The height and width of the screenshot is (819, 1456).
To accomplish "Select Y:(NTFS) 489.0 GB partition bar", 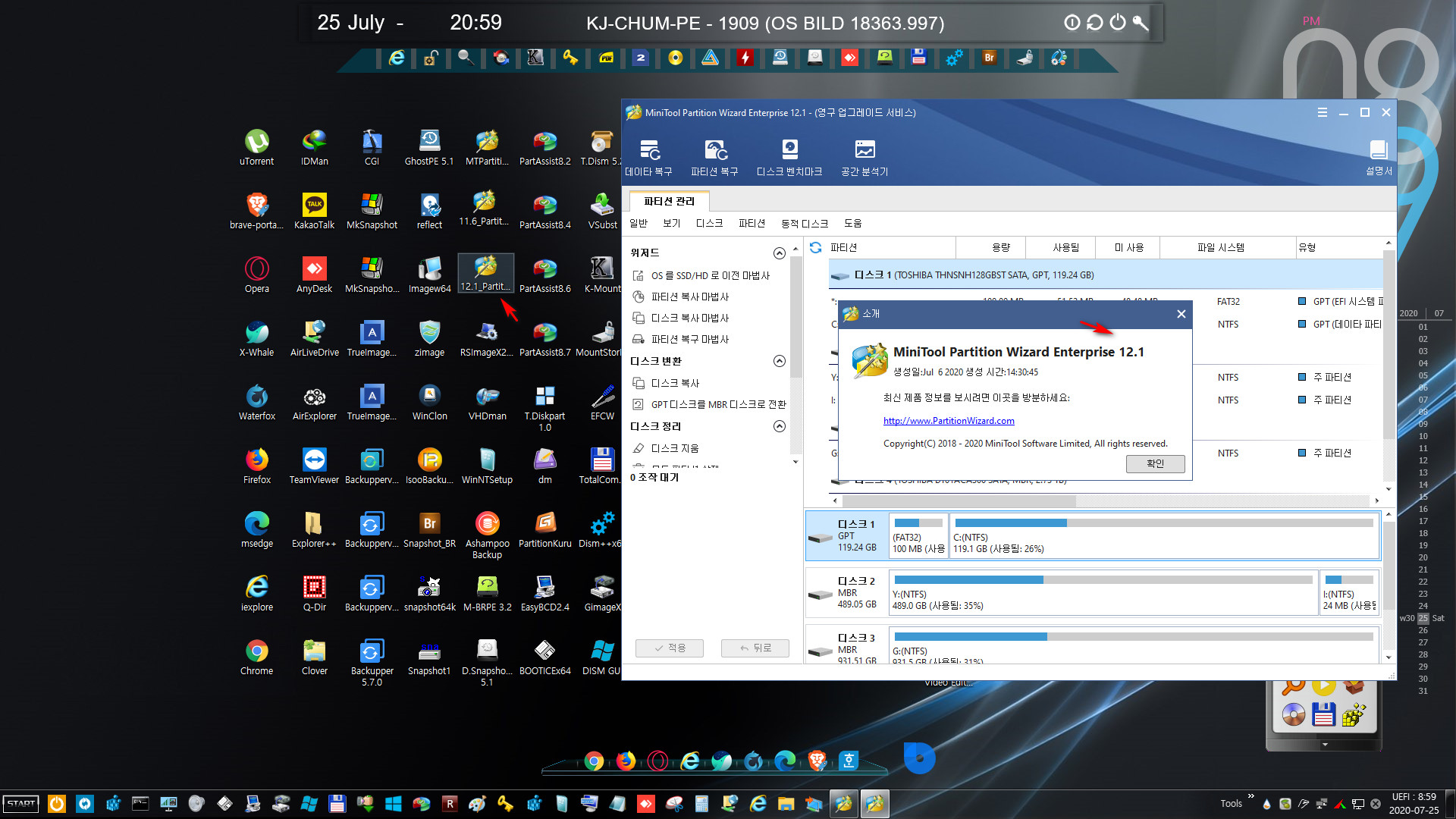I will pyautogui.click(x=1103, y=592).
